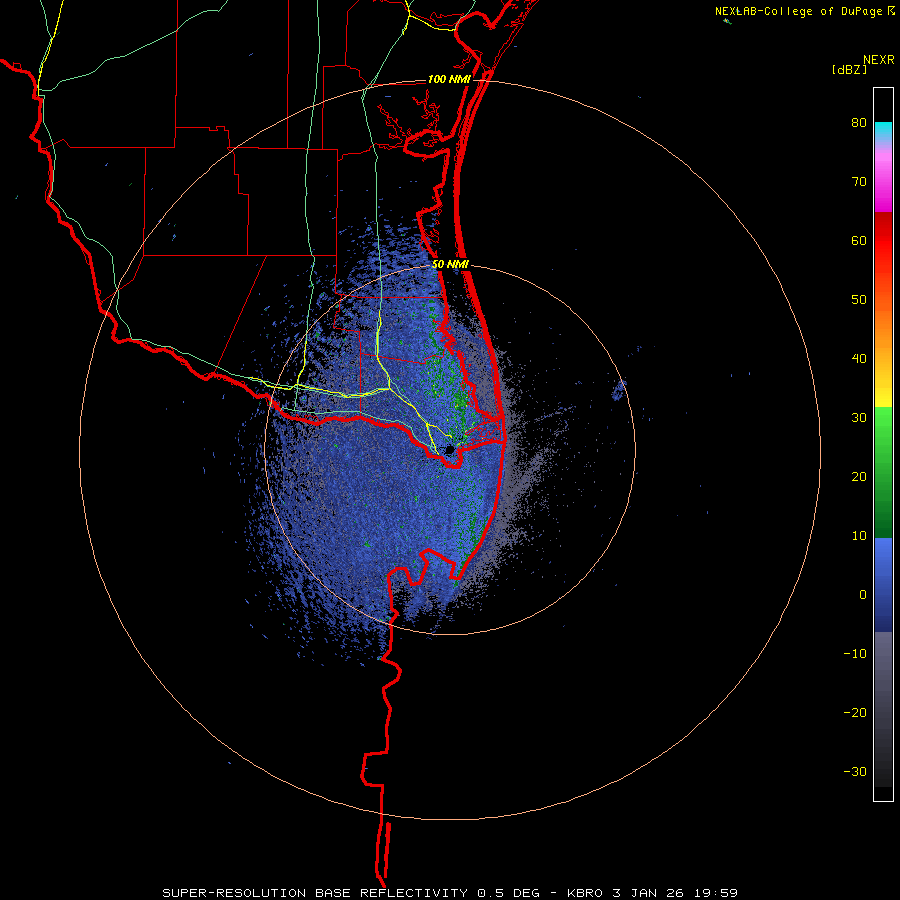Screen dimensions: 900x900
Task: Select the green band of the color scale
Action: click(x=883, y=472)
